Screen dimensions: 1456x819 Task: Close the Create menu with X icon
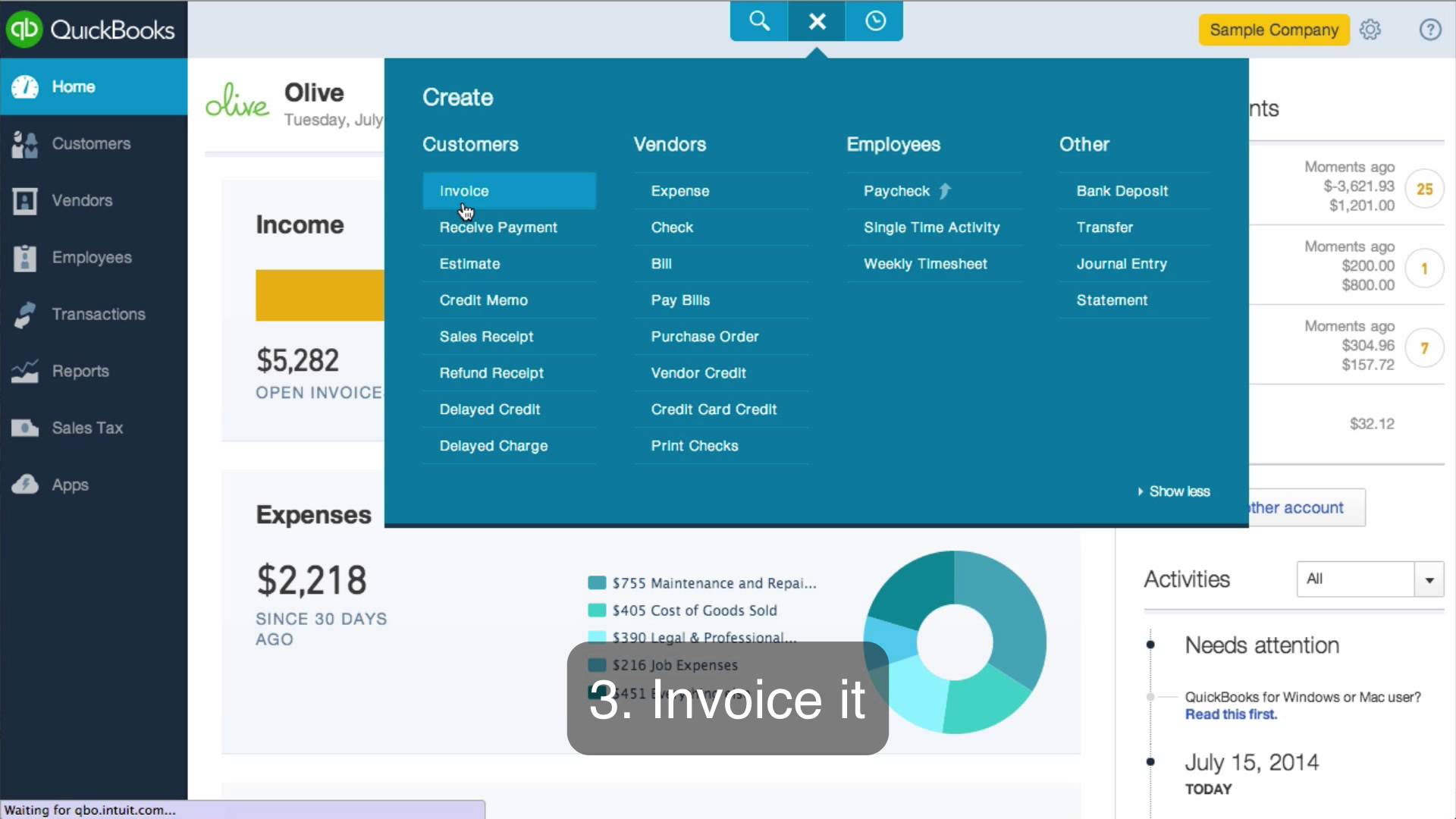point(817,20)
